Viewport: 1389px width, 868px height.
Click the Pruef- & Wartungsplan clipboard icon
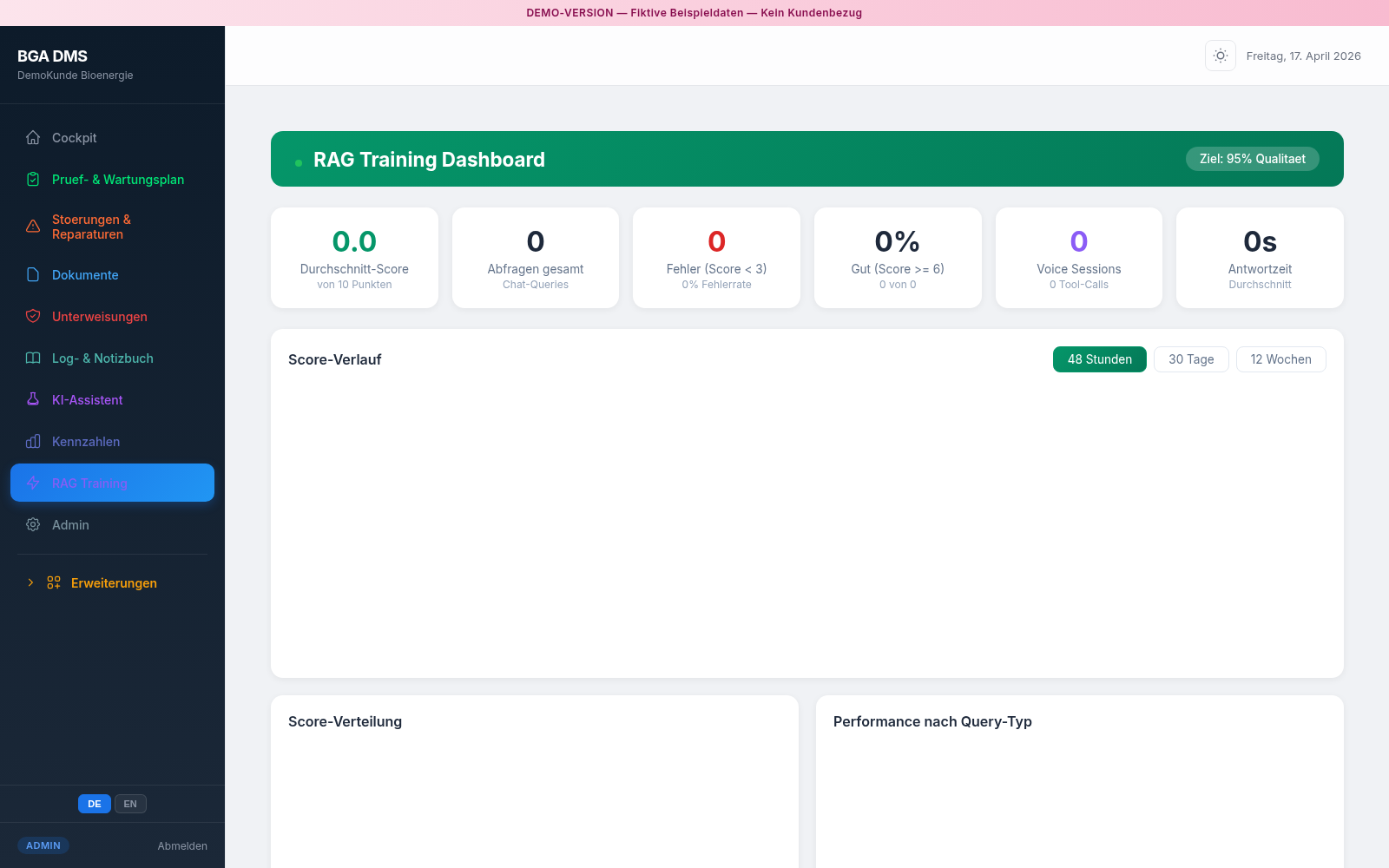[x=33, y=179]
